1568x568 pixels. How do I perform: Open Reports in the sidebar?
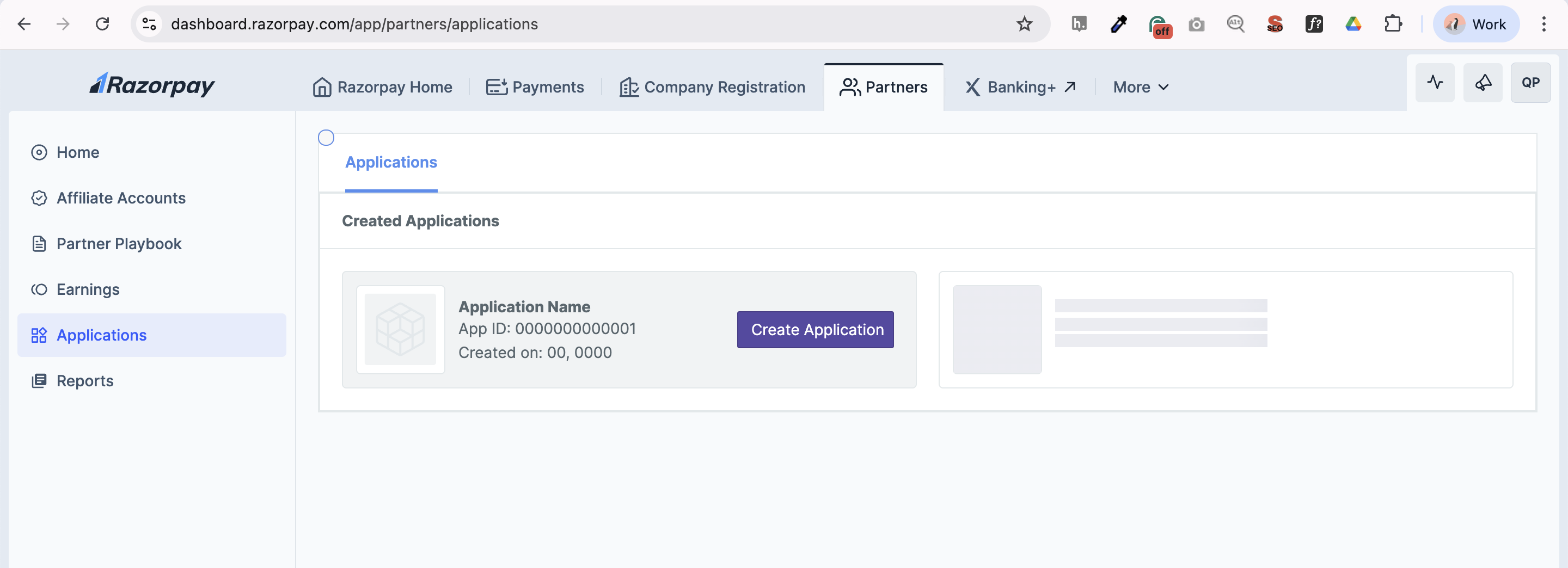pos(151,381)
